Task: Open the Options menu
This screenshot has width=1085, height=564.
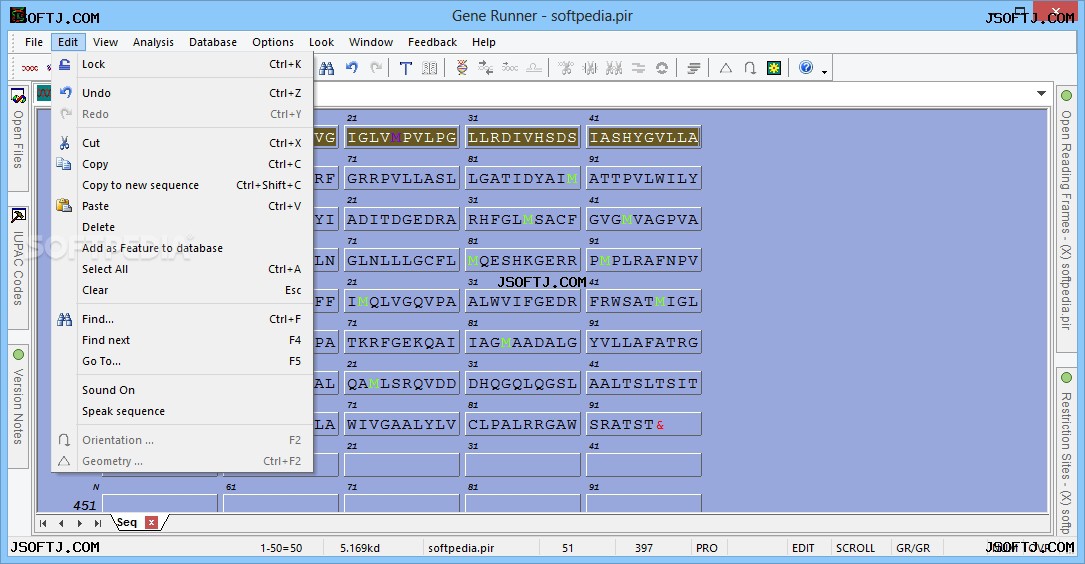Action: 273,42
